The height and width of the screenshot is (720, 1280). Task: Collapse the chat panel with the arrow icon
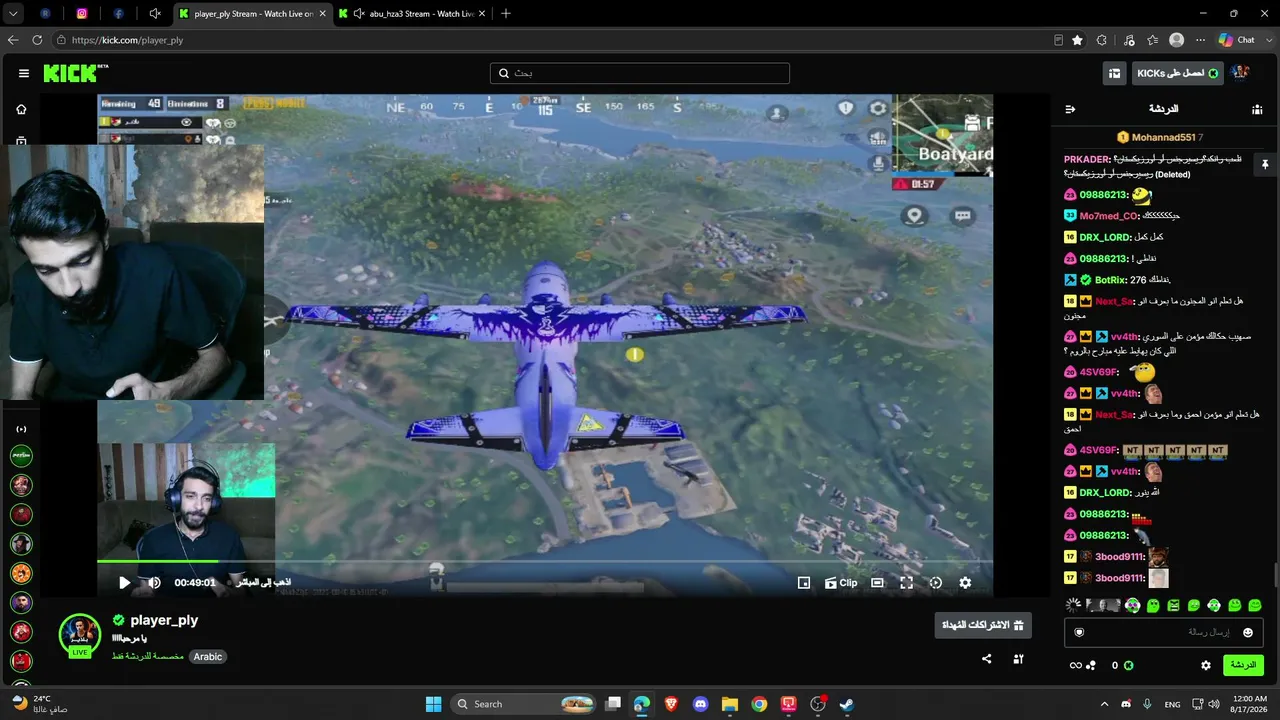tap(1070, 109)
